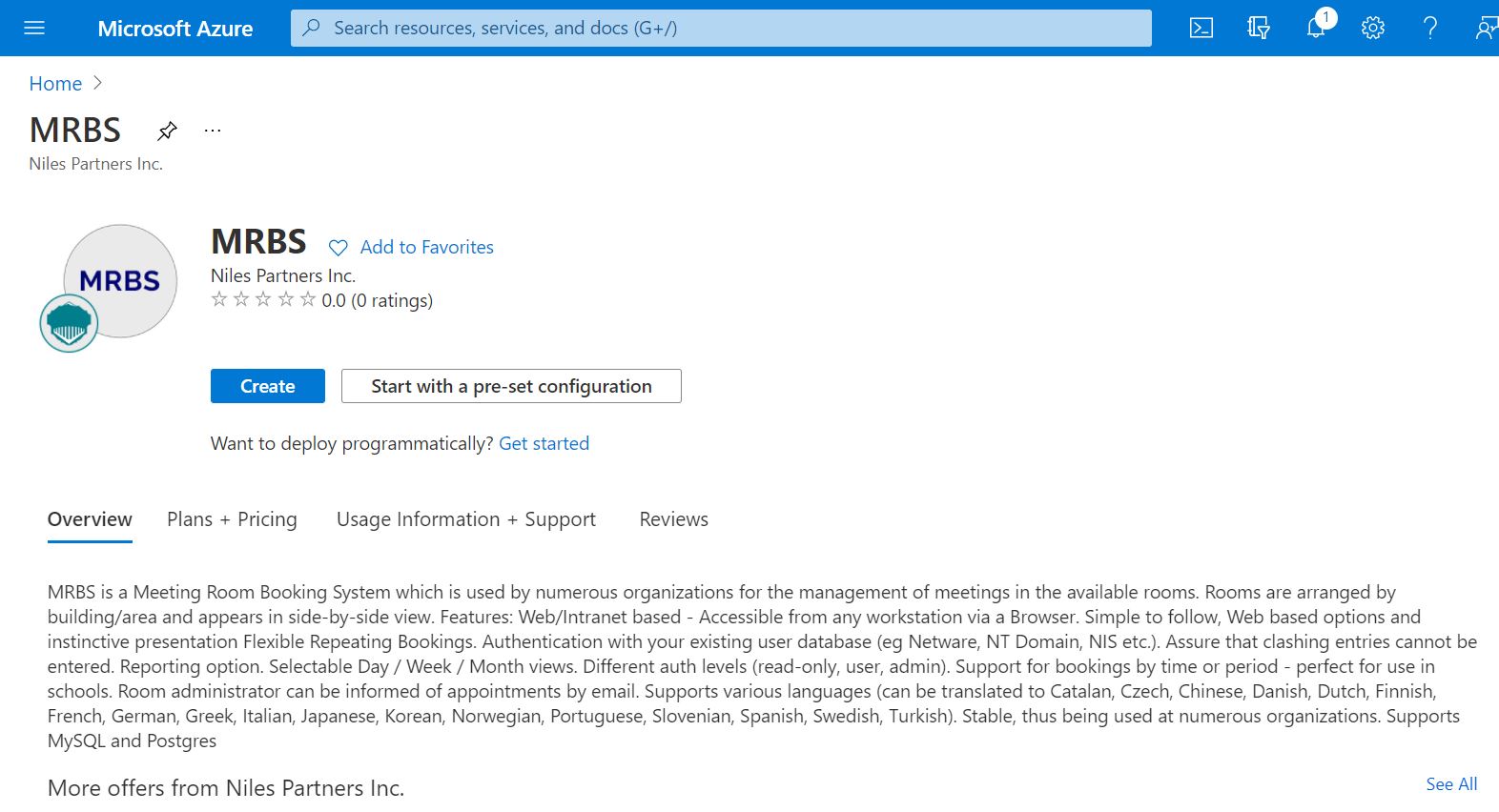Viewport: 1499px width, 812px height.
Task: Open the Feedback icon in the top bar
Action: click(1485, 28)
